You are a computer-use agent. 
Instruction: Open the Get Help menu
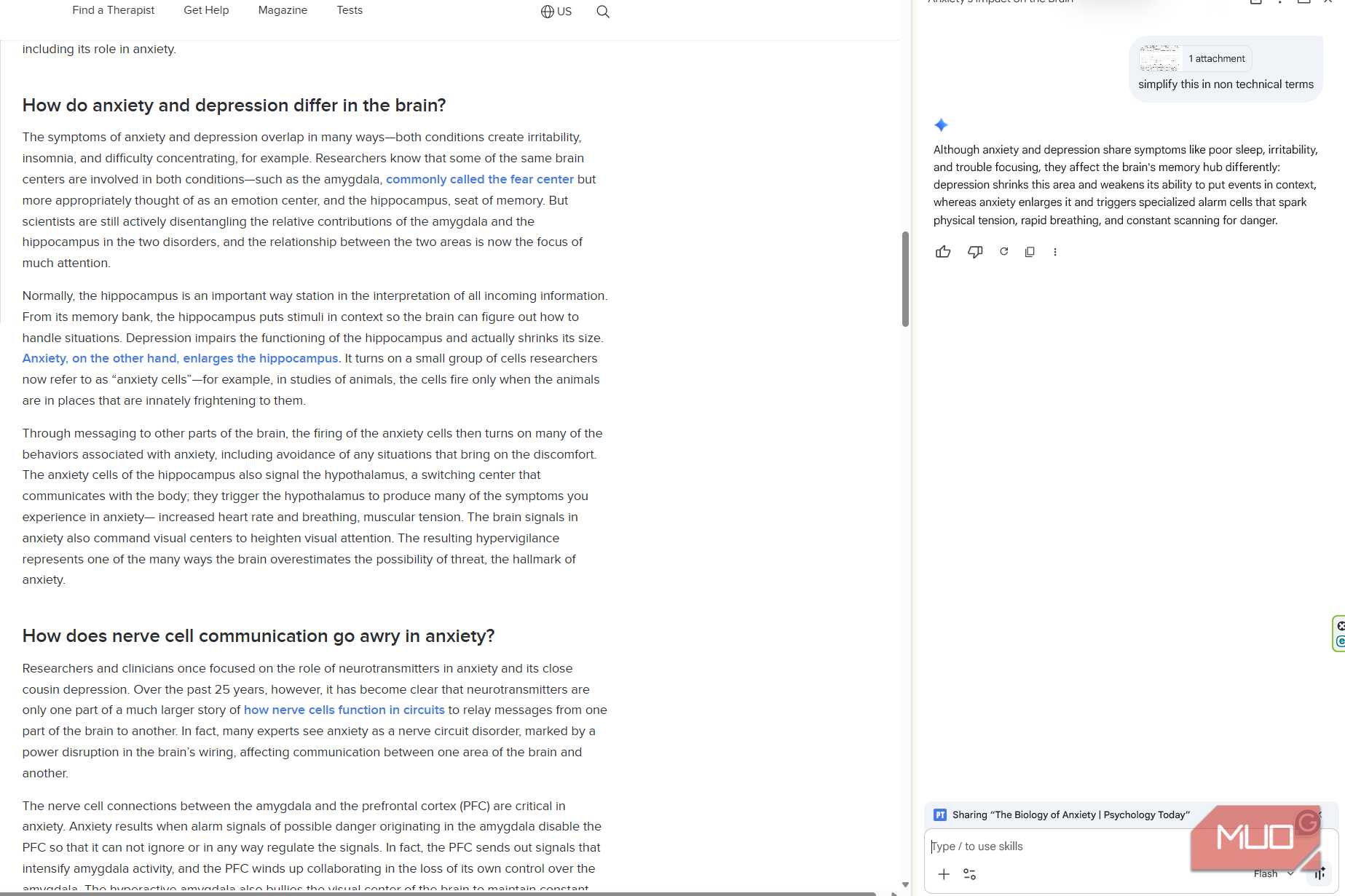pyautogui.click(x=206, y=10)
